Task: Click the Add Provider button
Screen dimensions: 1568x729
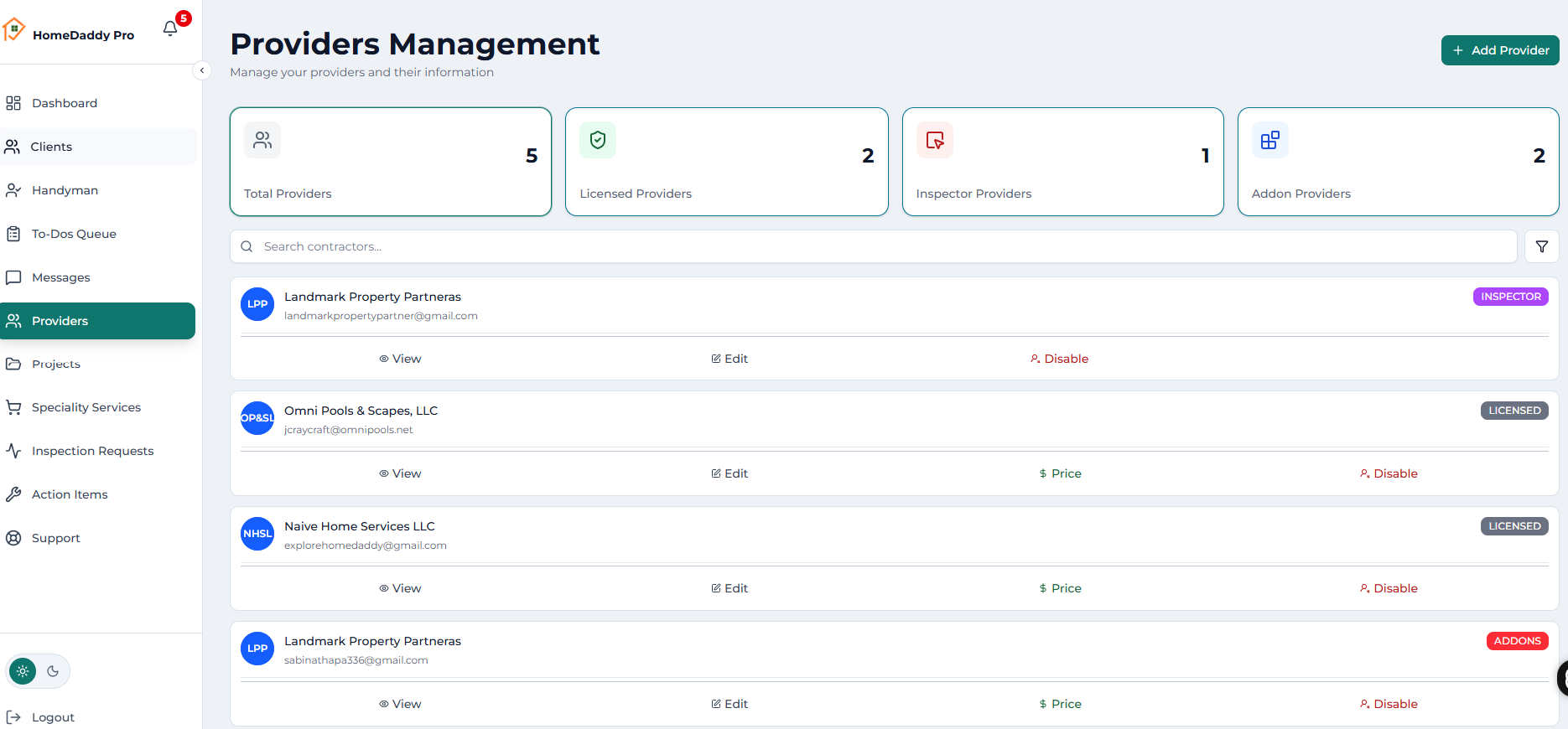Action: pyautogui.click(x=1500, y=50)
